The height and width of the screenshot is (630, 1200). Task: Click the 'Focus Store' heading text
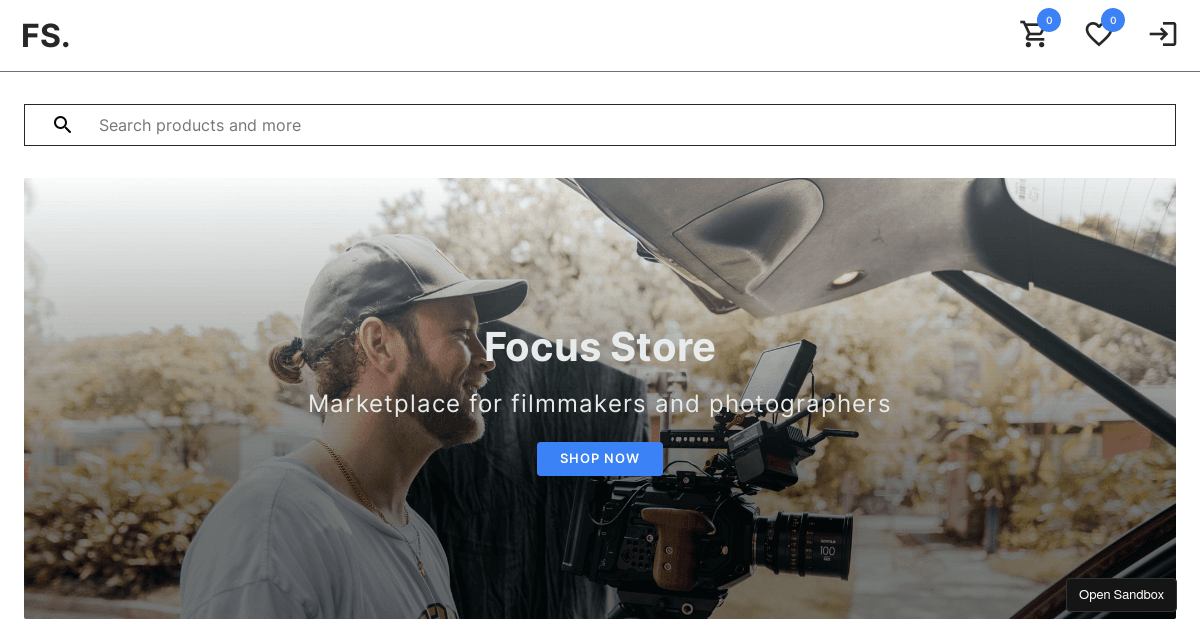[600, 347]
